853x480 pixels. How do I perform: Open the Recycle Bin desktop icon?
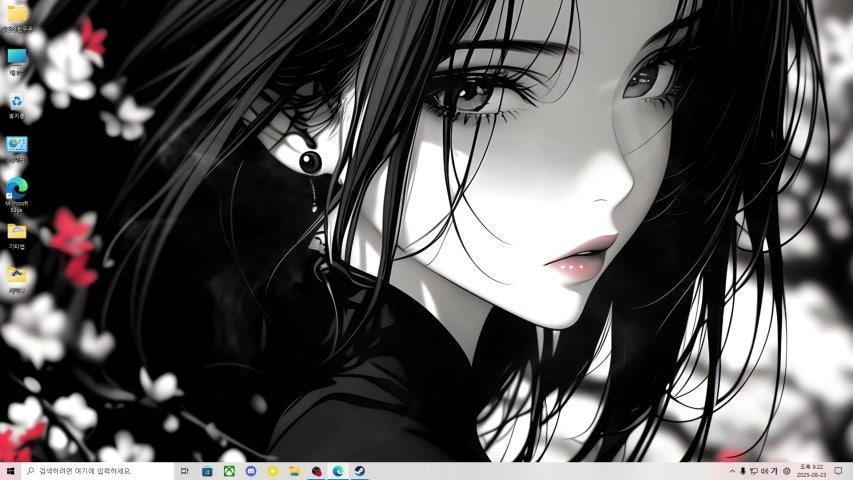click(x=17, y=106)
